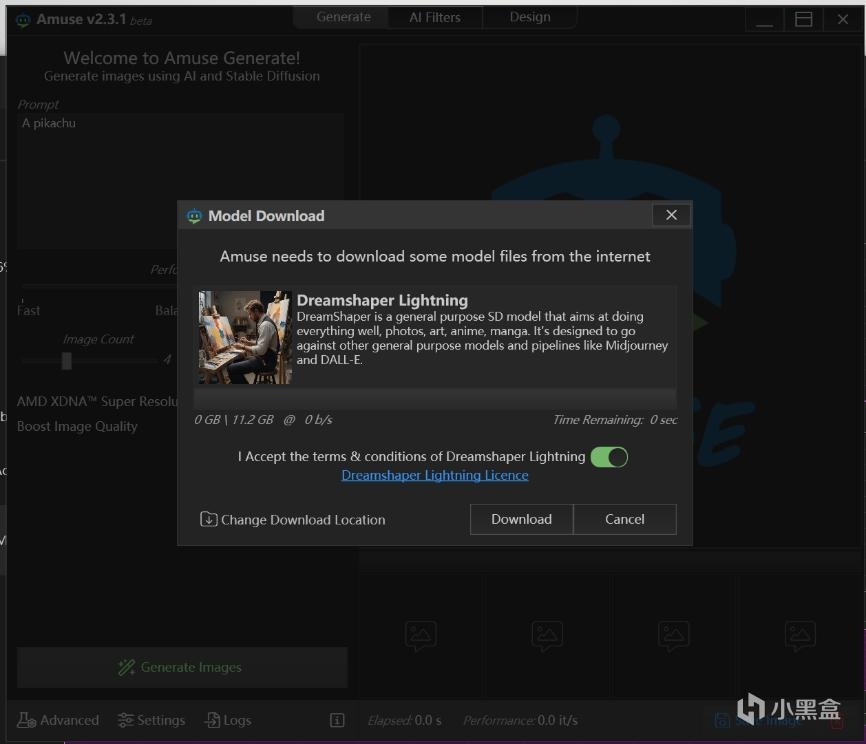The height and width of the screenshot is (744, 866).
Task: Switch to the AI Filters tab
Action: pyautogui.click(x=435, y=17)
